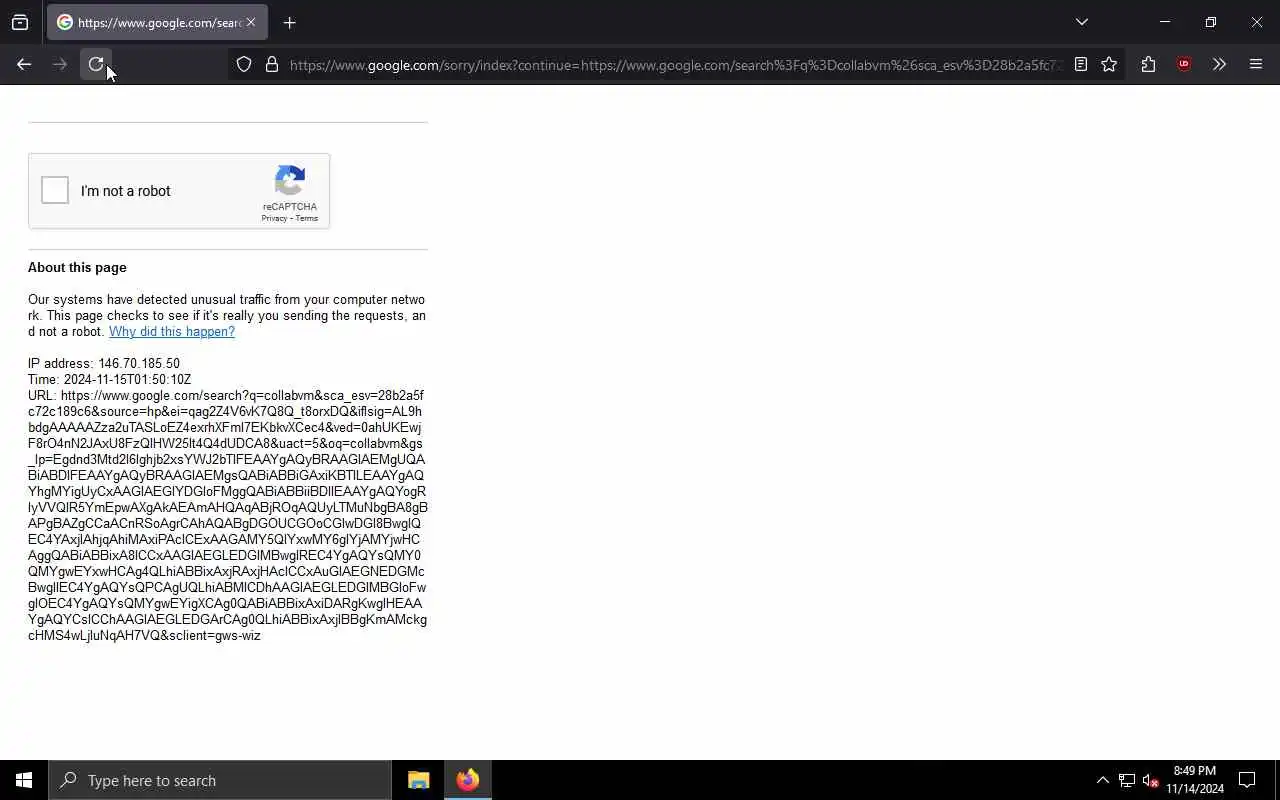Click the forward navigation arrow
Image resolution: width=1280 pixels, height=800 pixels.
60,64
